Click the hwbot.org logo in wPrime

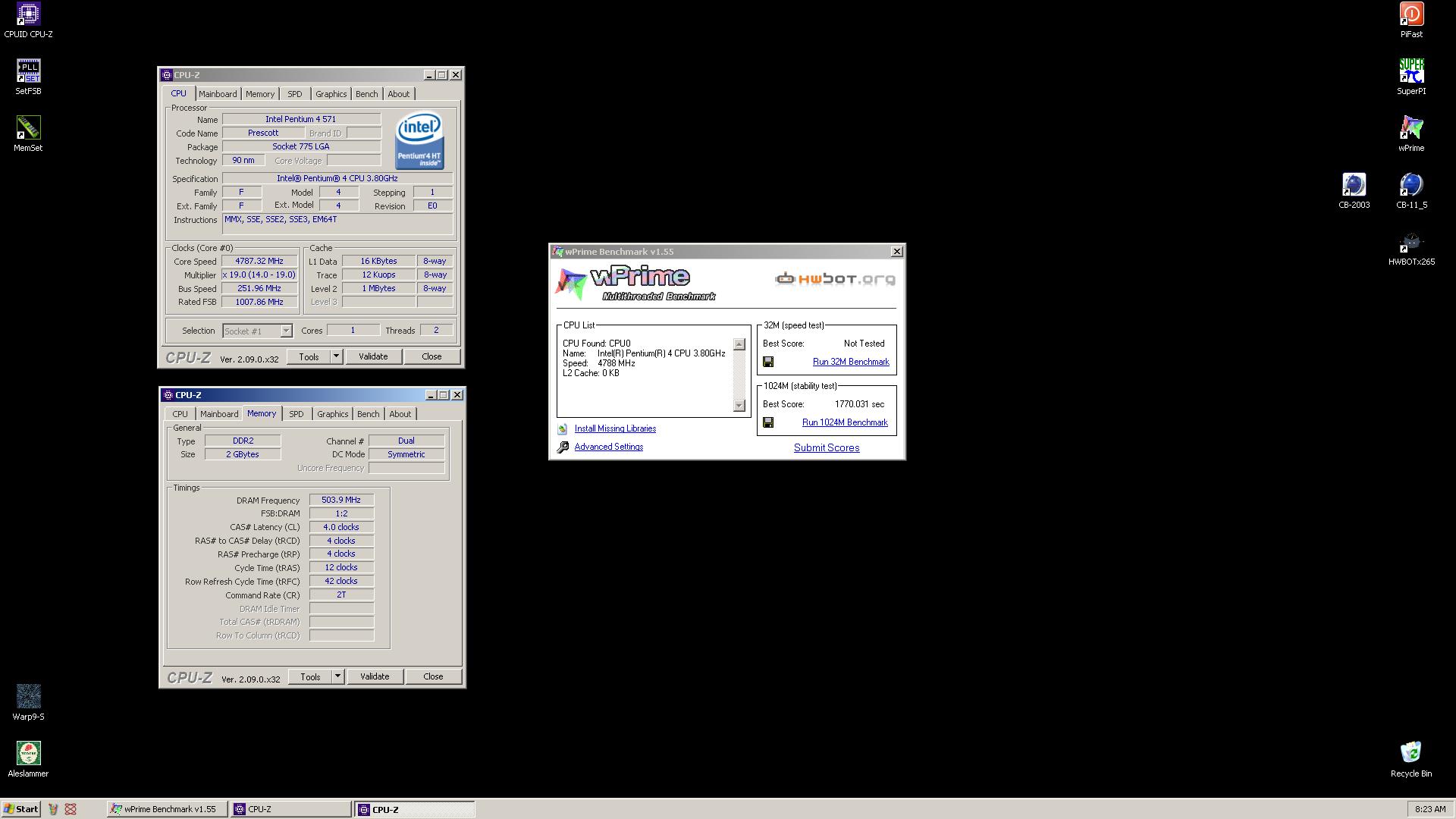tap(835, 279)
